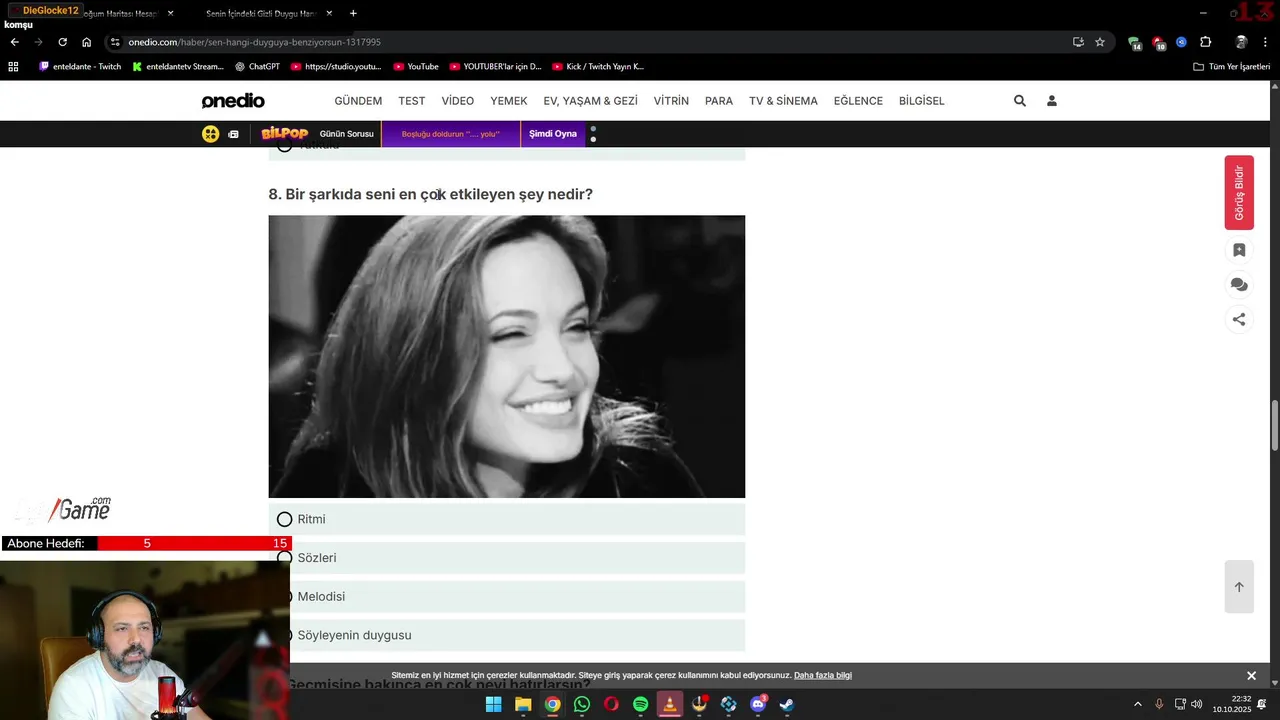Open WhatsApp from the taskbar

(582, 704)
